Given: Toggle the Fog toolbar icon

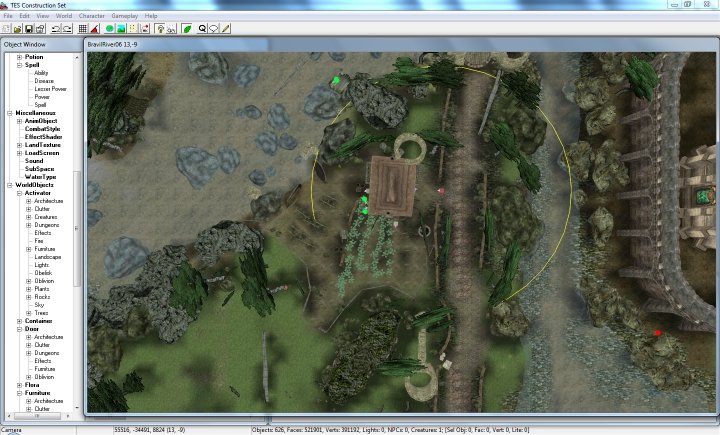Looking at the screenshot, I should click(x=171, y=28).
